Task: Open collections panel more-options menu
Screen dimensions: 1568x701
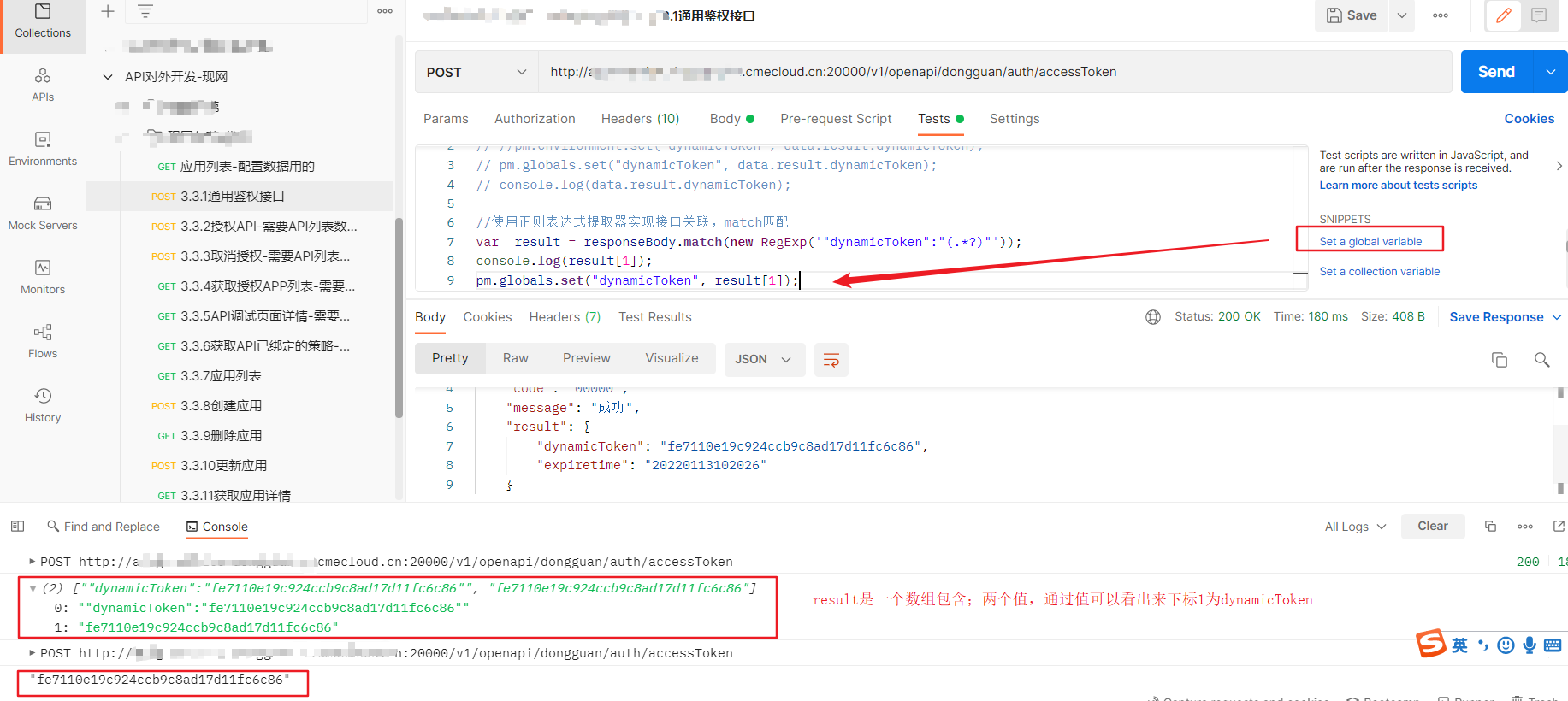Action: coord(385,11)
